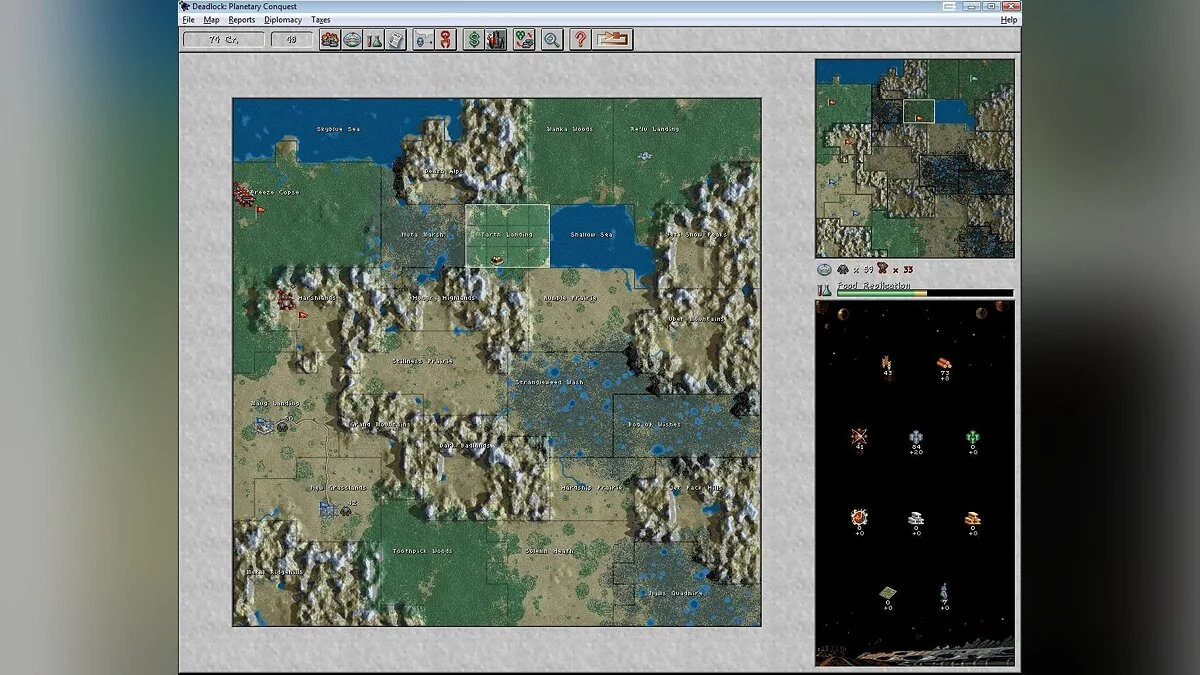Select the Stillness Prairie territory
The height and width of the screenshot is (675, 1200).
(423, 361)
